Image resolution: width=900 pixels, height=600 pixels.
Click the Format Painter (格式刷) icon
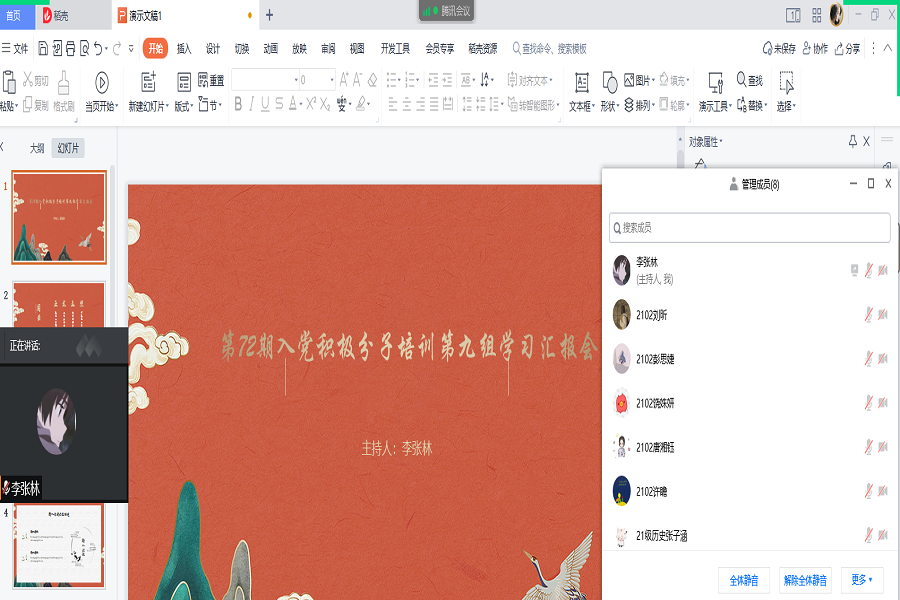[63, 83]
